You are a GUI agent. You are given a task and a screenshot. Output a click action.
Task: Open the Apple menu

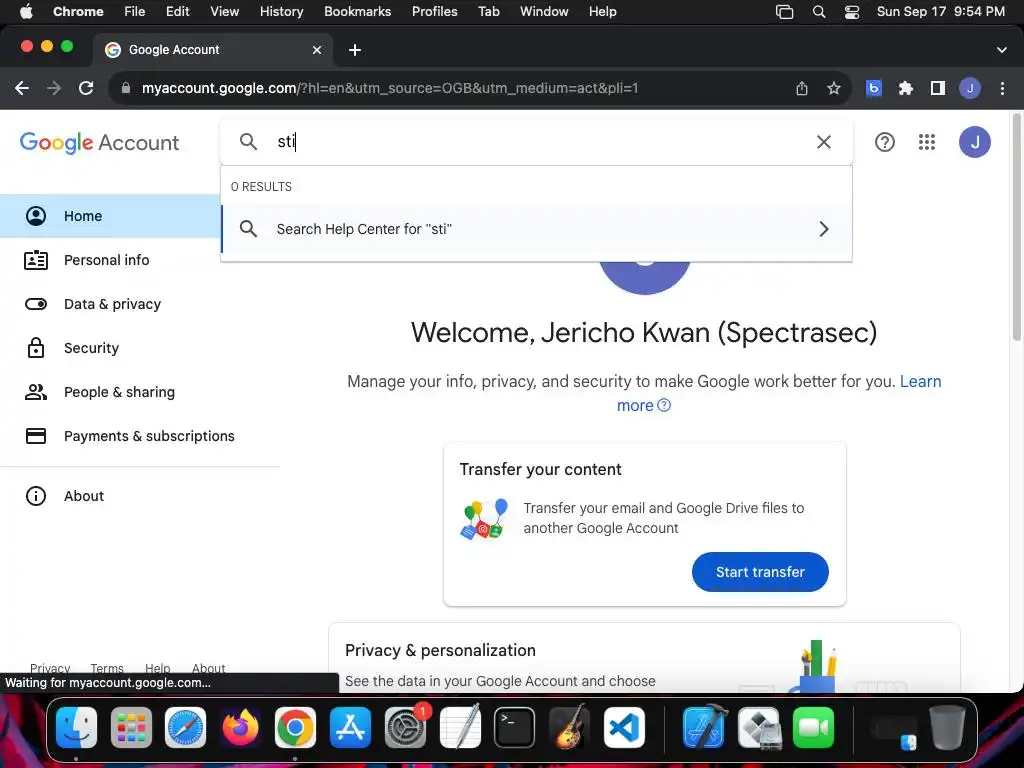tap(26, 11)
